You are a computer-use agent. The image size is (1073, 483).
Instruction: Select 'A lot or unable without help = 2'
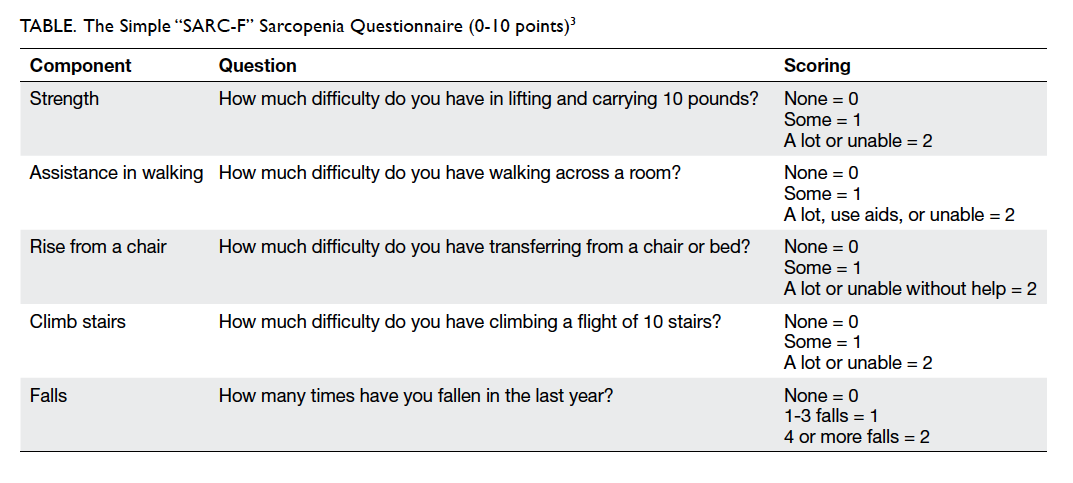910,289
